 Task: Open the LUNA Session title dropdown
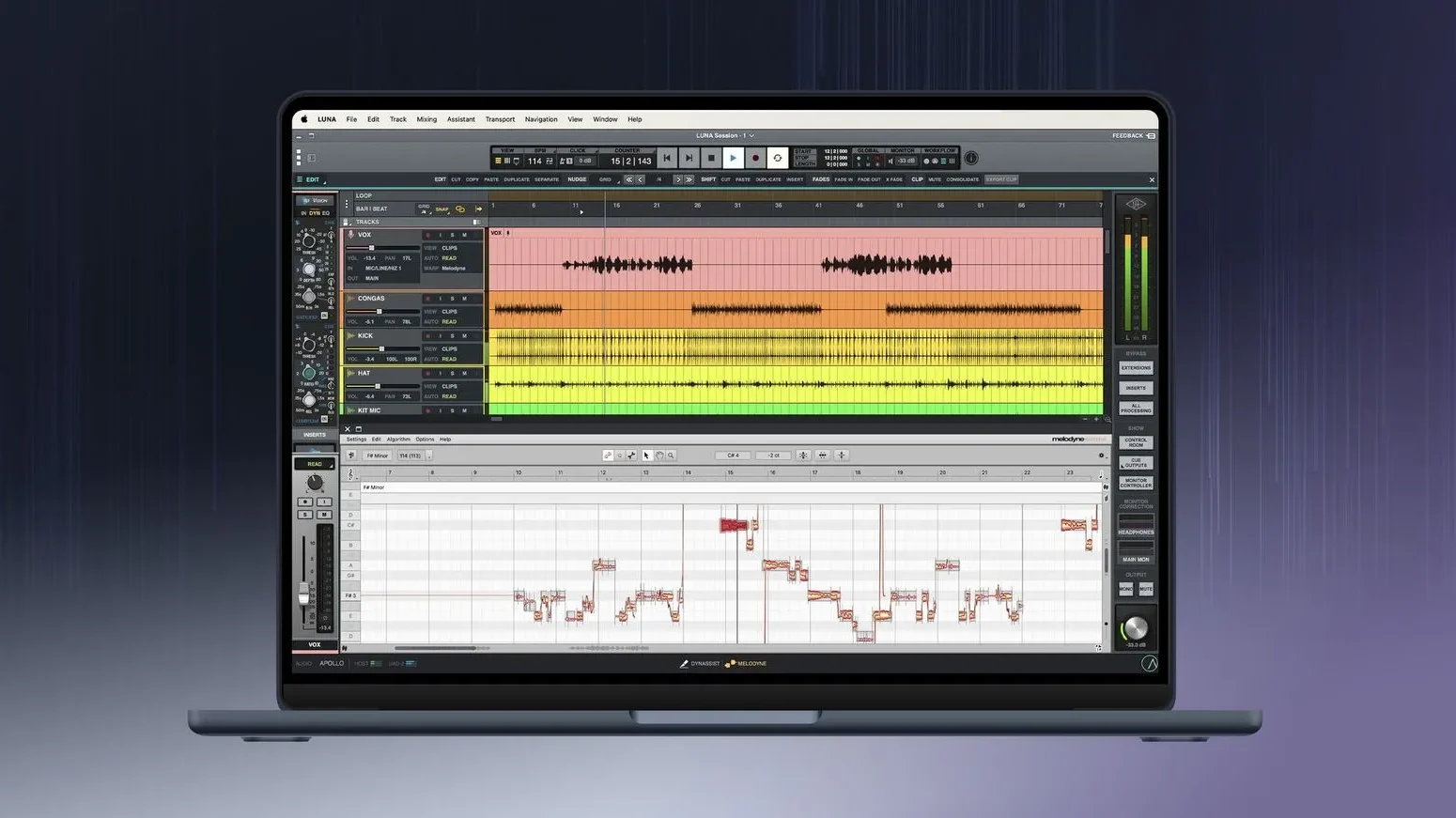[x=724, y=136]
